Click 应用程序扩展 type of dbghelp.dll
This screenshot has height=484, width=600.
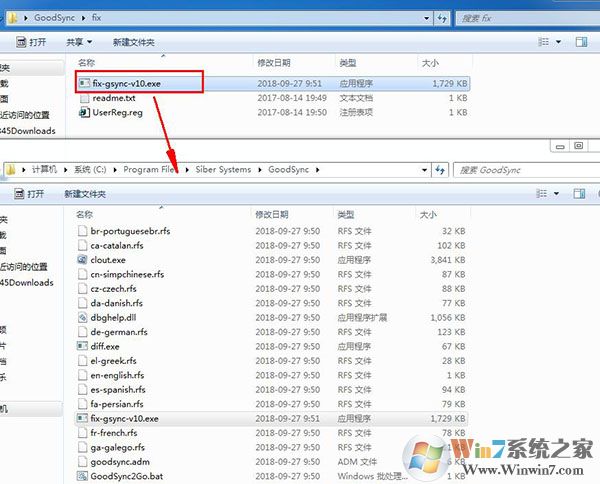pyautogui.click(x=362, y=318)
